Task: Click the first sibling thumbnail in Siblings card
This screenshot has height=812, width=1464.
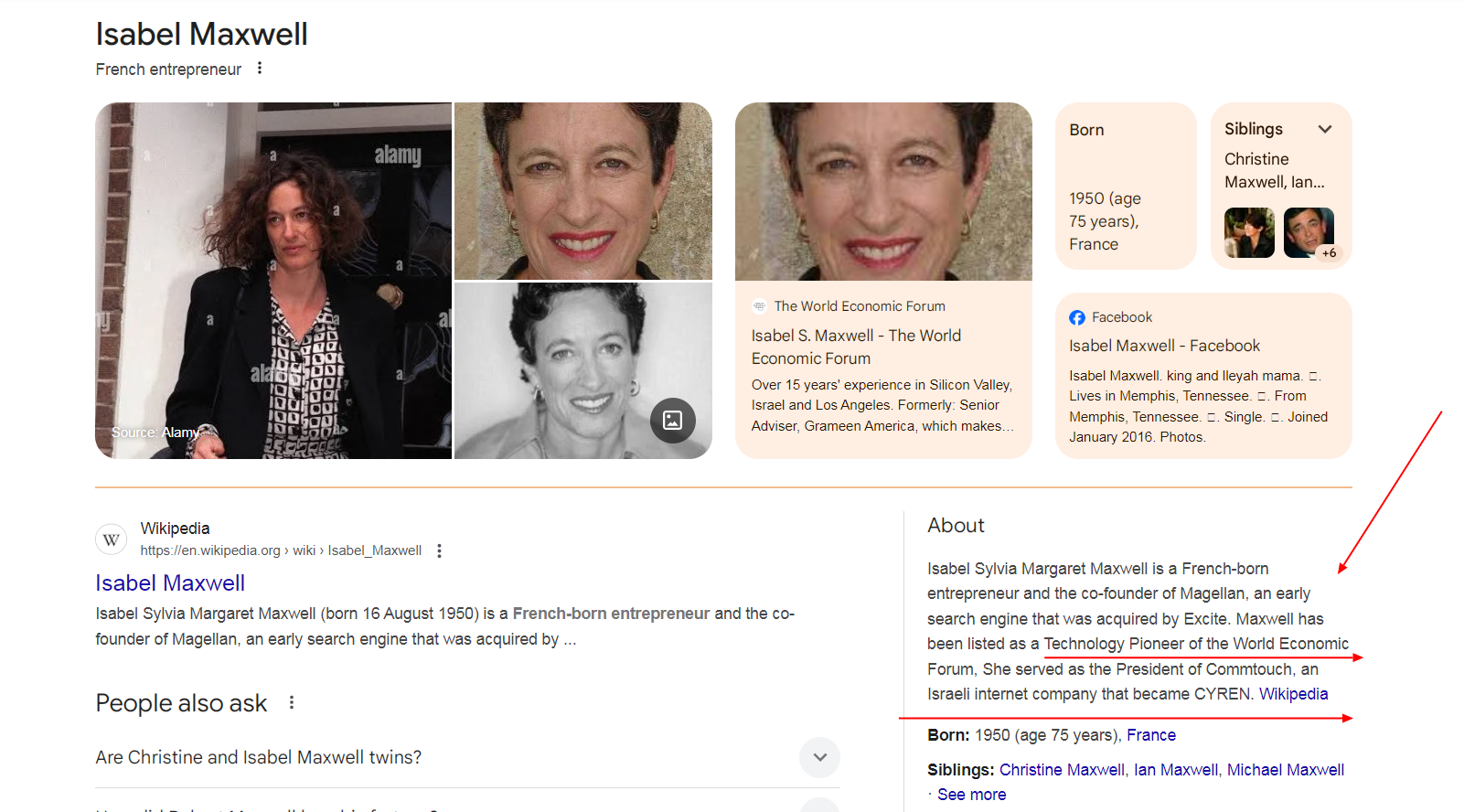Action: 1249,232
